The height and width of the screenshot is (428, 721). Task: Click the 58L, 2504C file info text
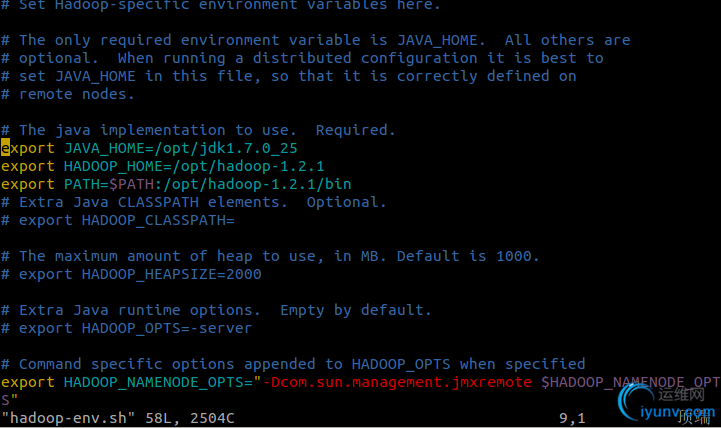pyautogui.click(x=190, y=418)
